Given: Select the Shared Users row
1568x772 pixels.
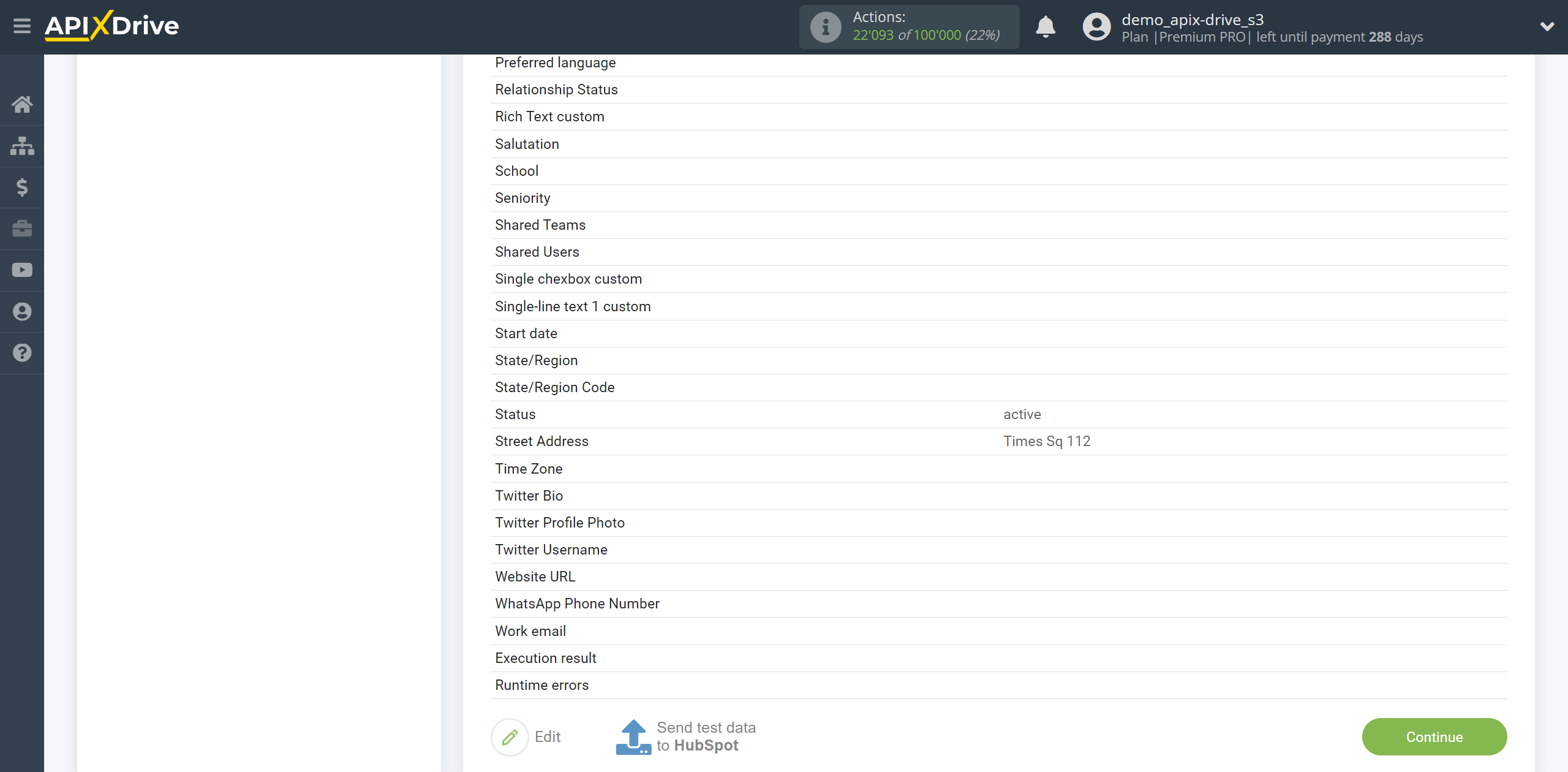Looking at the screenshot, I should [x=998, y=252].
